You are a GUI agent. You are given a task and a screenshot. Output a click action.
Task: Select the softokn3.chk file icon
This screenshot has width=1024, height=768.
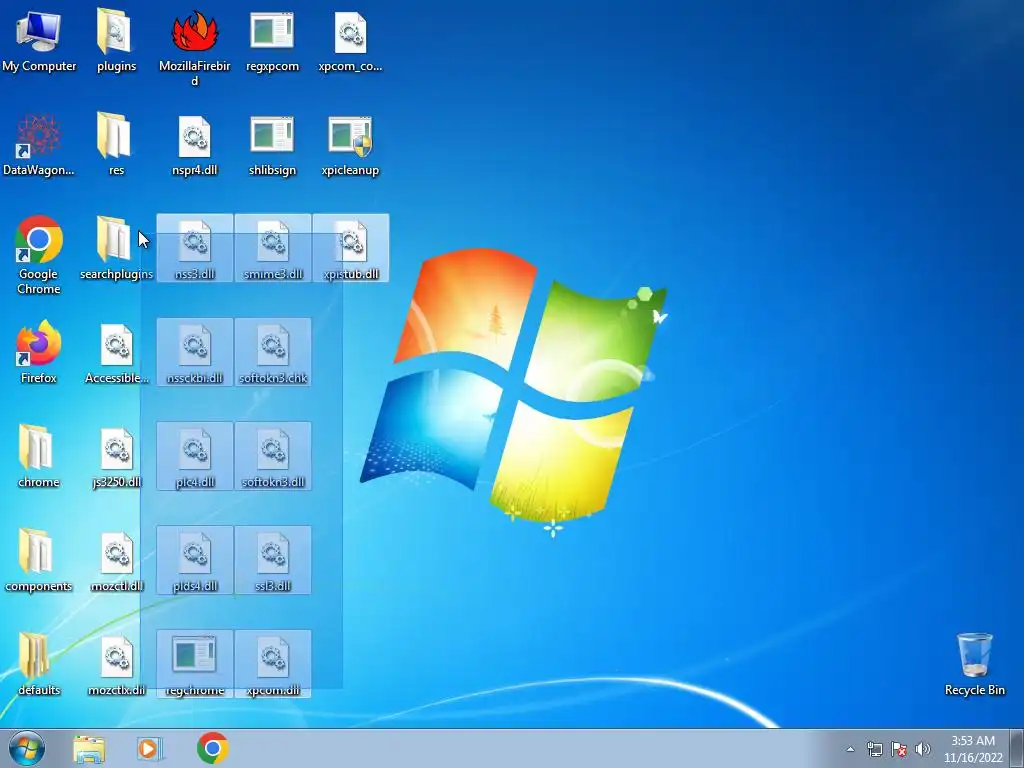272,351
